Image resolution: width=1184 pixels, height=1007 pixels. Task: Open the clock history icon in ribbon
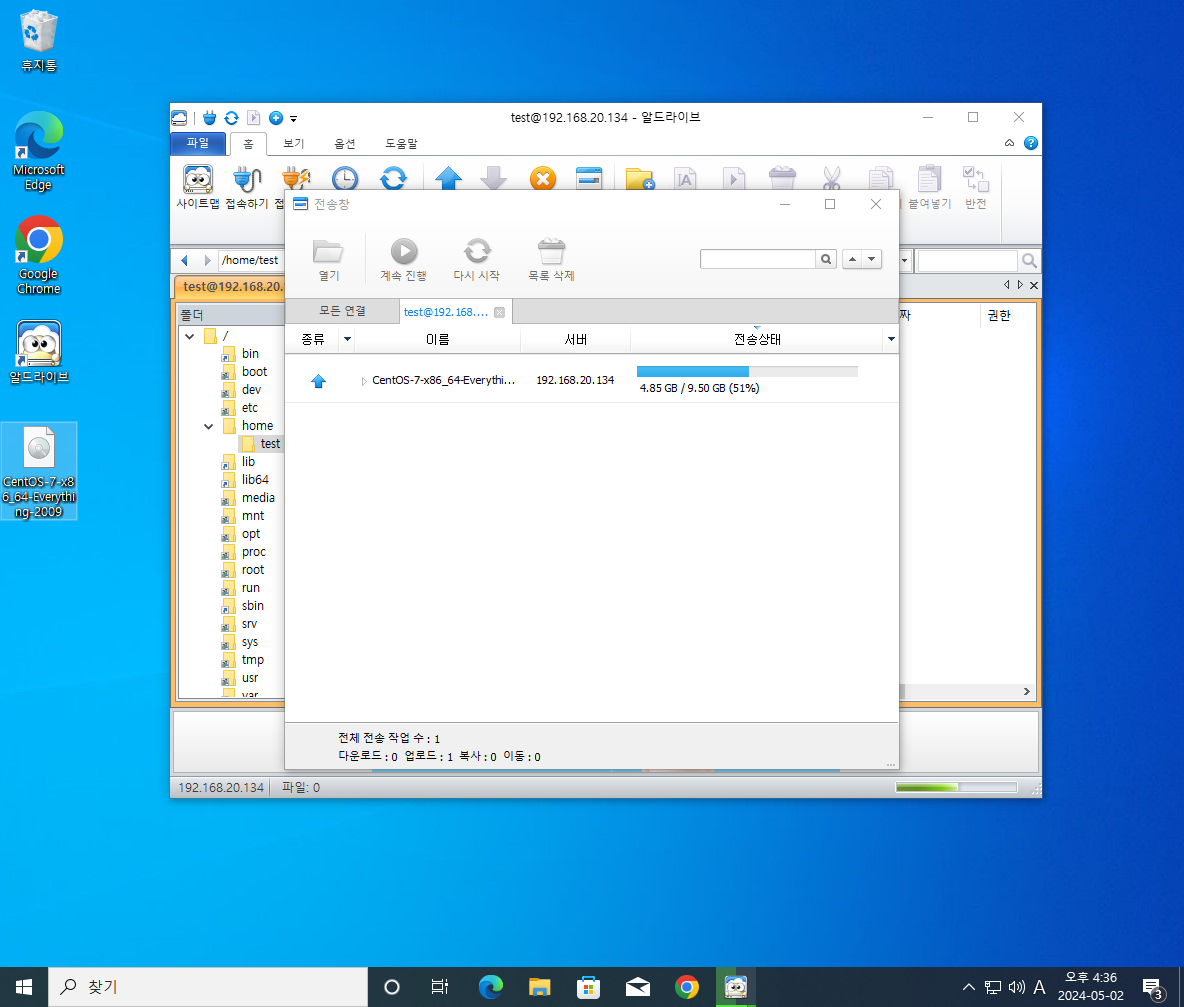[x=345, y=178]
